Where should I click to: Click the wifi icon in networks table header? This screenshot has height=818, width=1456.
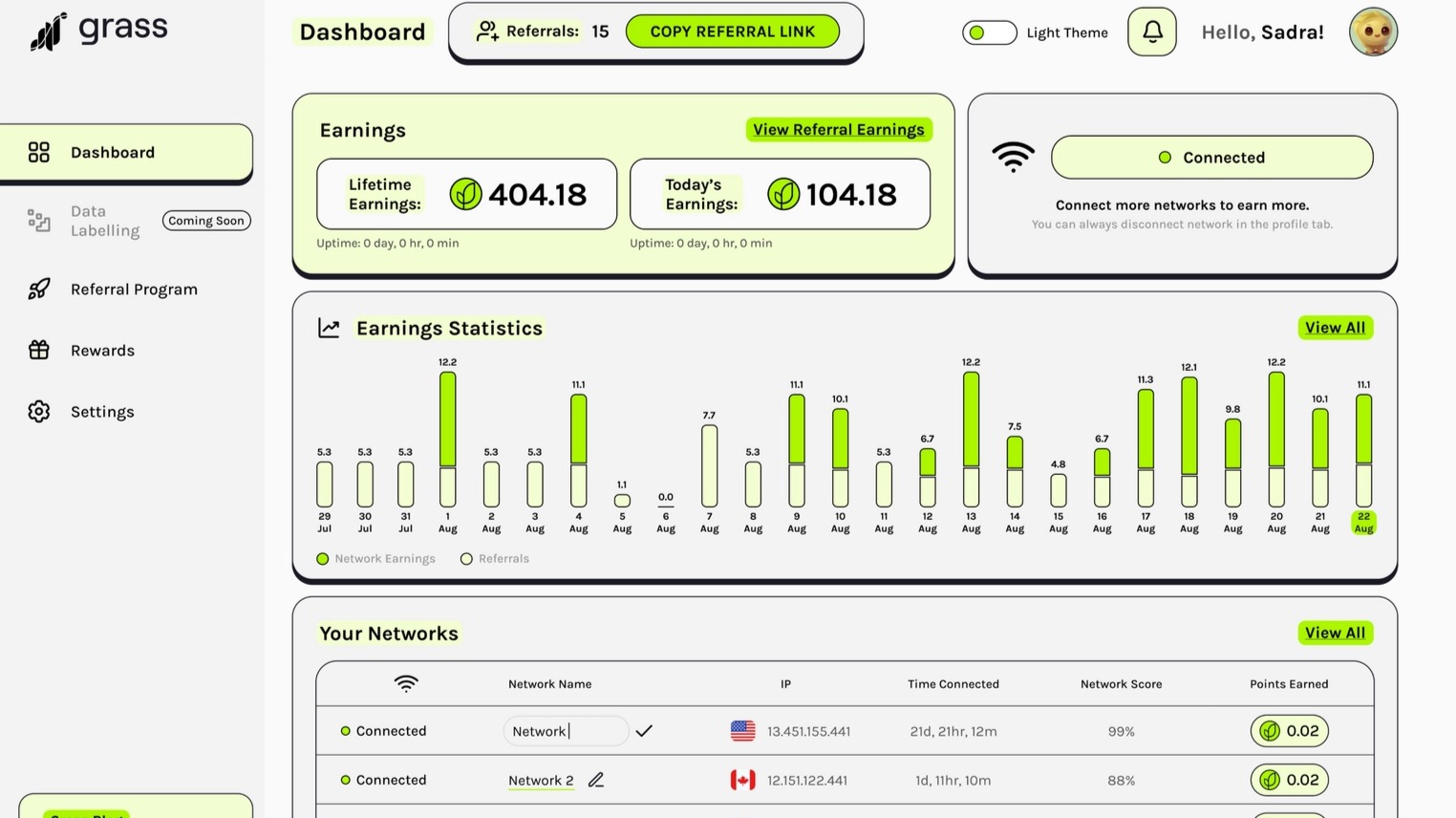click(x=406, y=683)
